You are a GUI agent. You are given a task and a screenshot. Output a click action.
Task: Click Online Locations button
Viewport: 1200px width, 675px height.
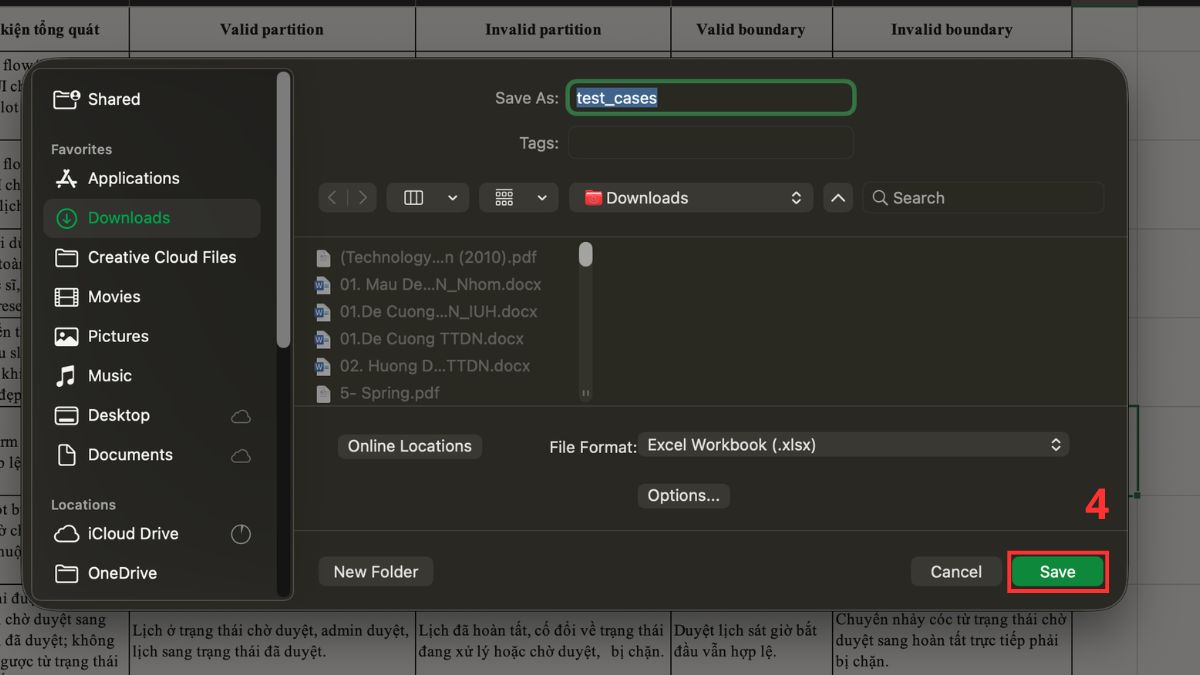point(410,446)
